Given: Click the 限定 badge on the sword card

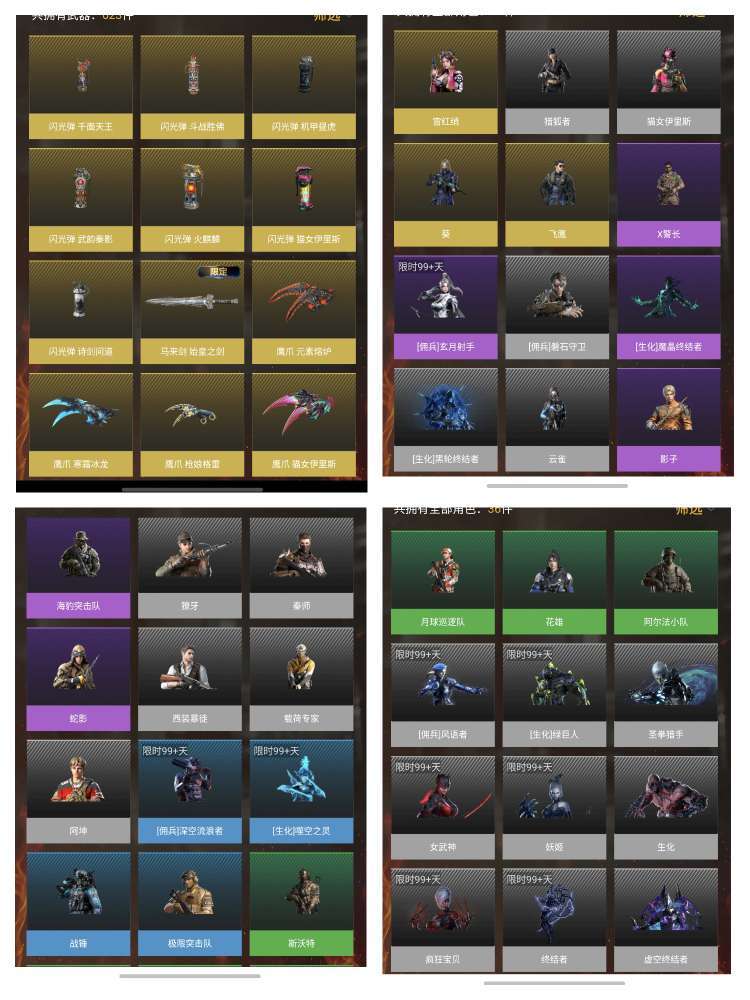Looking at the screenshot, I should pyautogui.click(x=219, y=272).
